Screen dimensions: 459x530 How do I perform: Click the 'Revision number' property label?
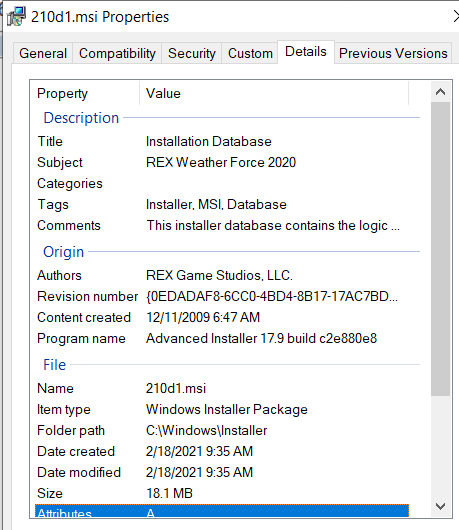88,296
